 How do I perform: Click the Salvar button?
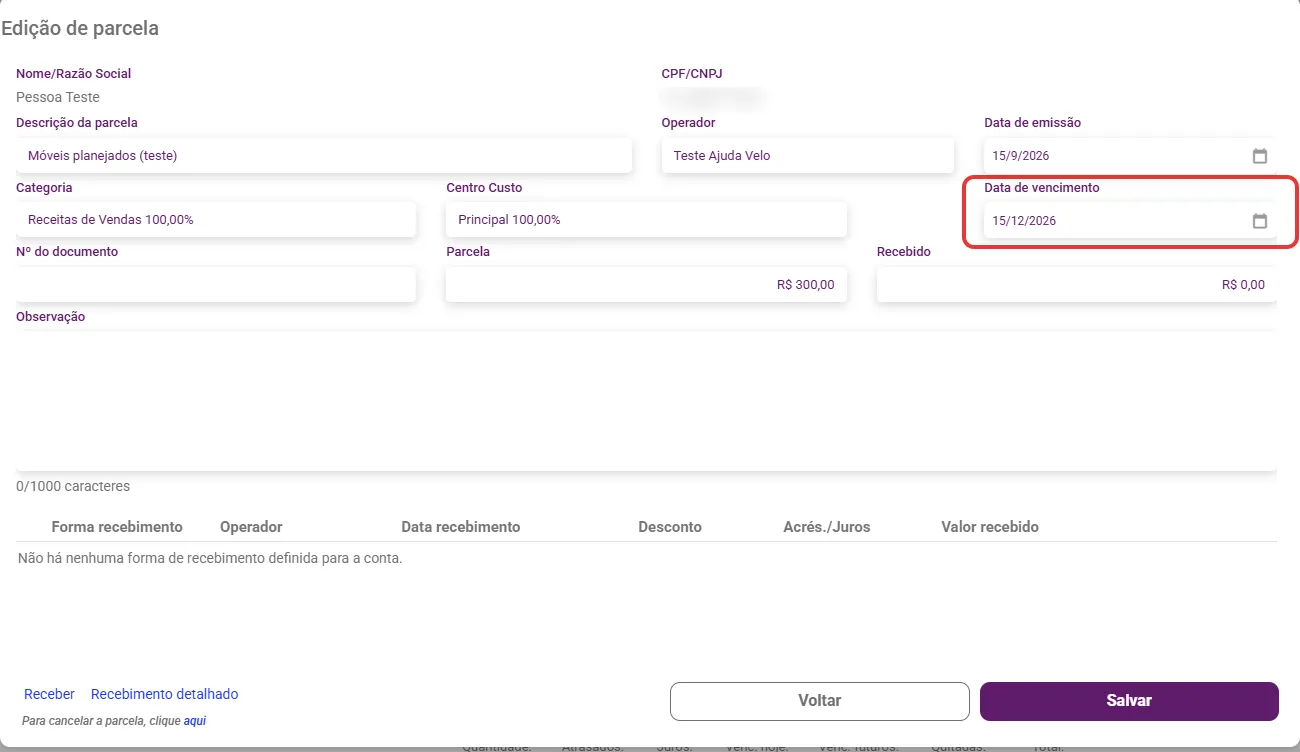click(1129, 701)
